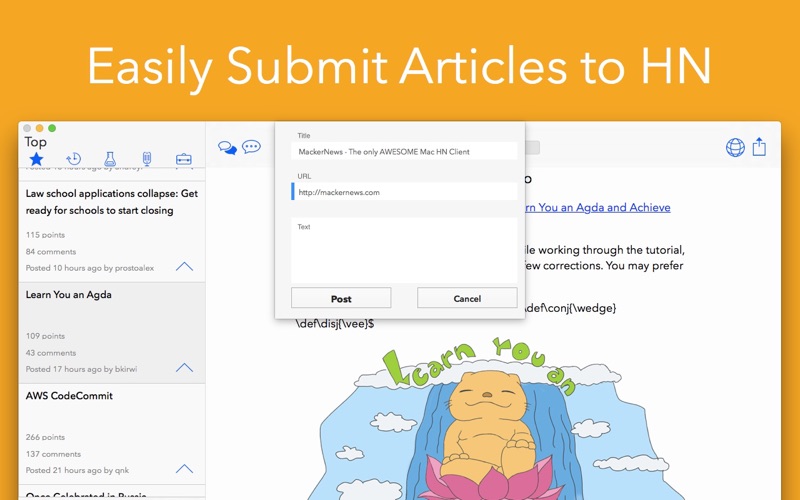Click the green maximize window button
Screen dimensions: 800x500
(52, 128)
